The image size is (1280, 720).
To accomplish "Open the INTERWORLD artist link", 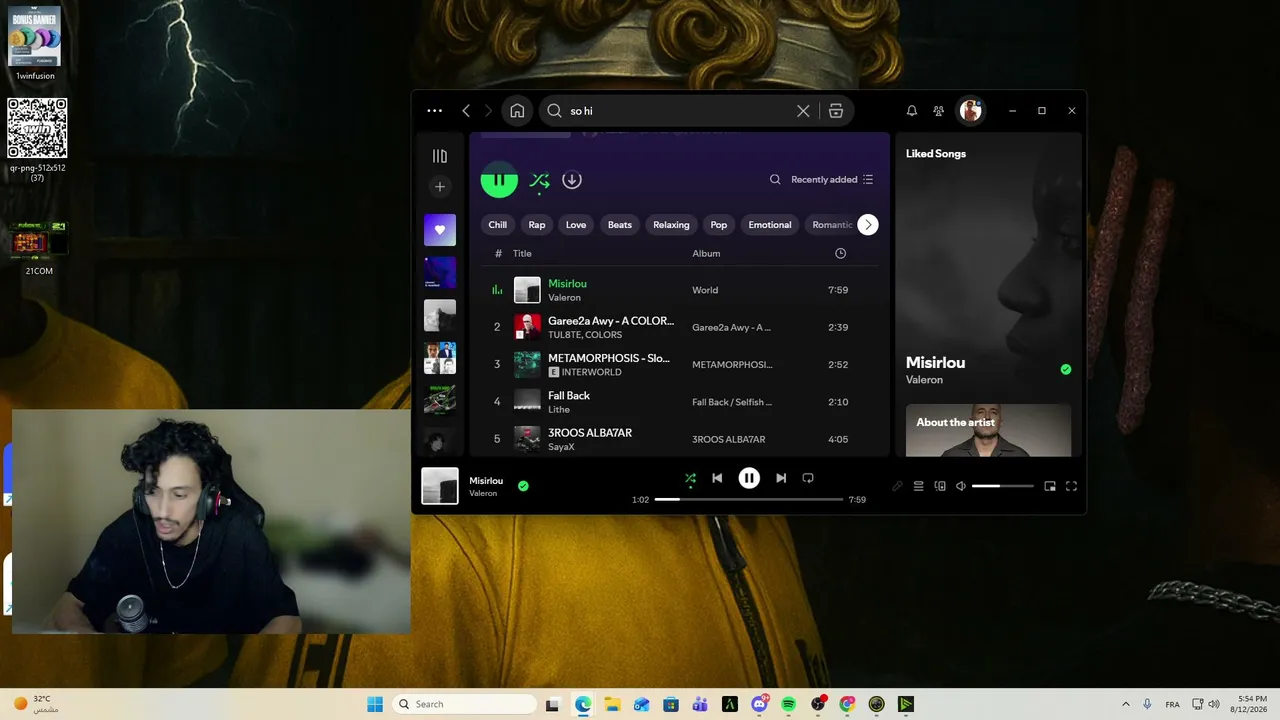I will click(591, 372).
